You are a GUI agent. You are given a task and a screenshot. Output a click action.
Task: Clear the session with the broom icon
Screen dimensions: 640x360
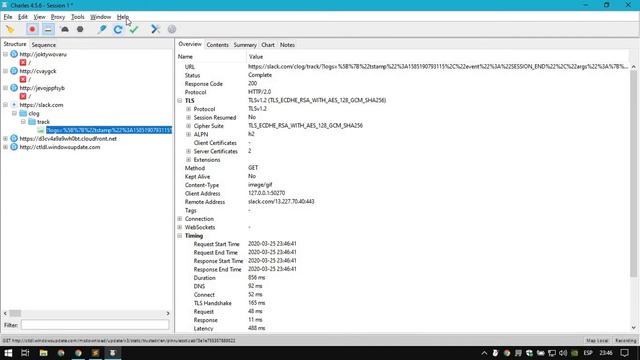click(x=10, y=29)
